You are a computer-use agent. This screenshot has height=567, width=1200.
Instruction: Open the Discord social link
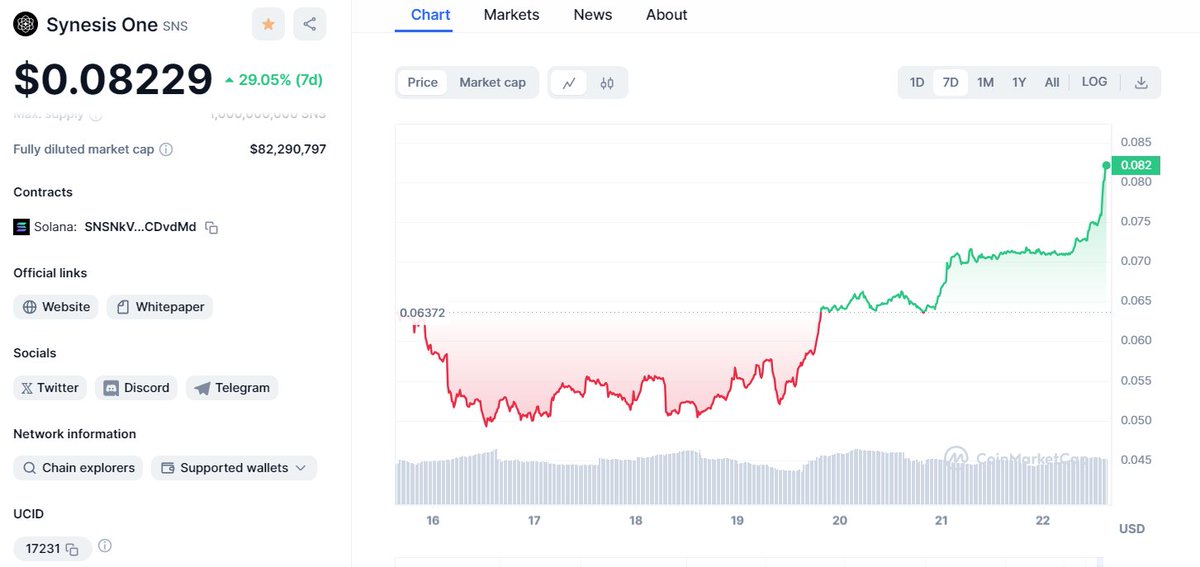(x=137, y=388)
